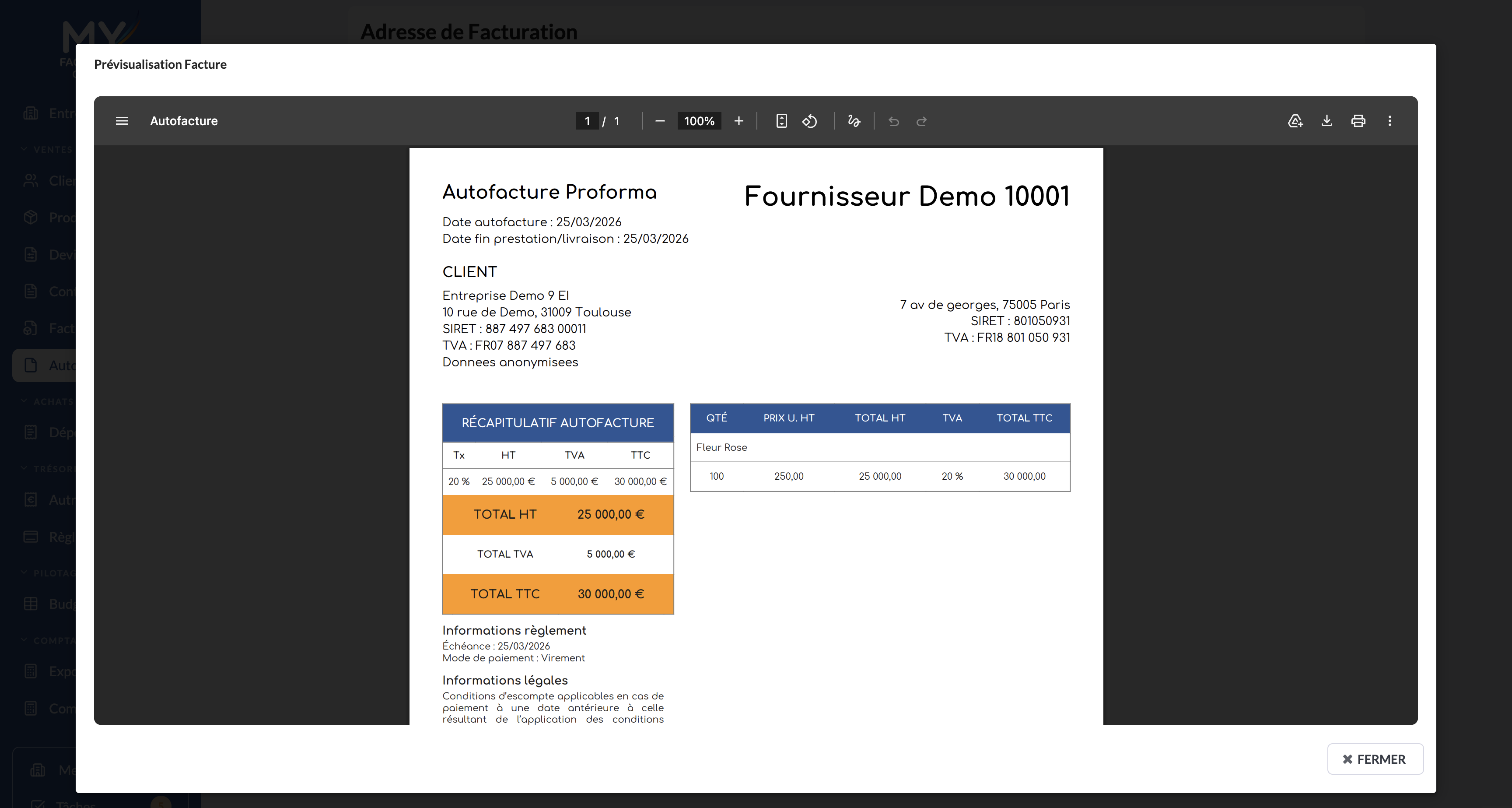The width and height of the screenshot is (1512, 808).
Task: Click 'Entreprise Demo 9 EI' client name
Action: pyautogui.click(x=505, y=295)
